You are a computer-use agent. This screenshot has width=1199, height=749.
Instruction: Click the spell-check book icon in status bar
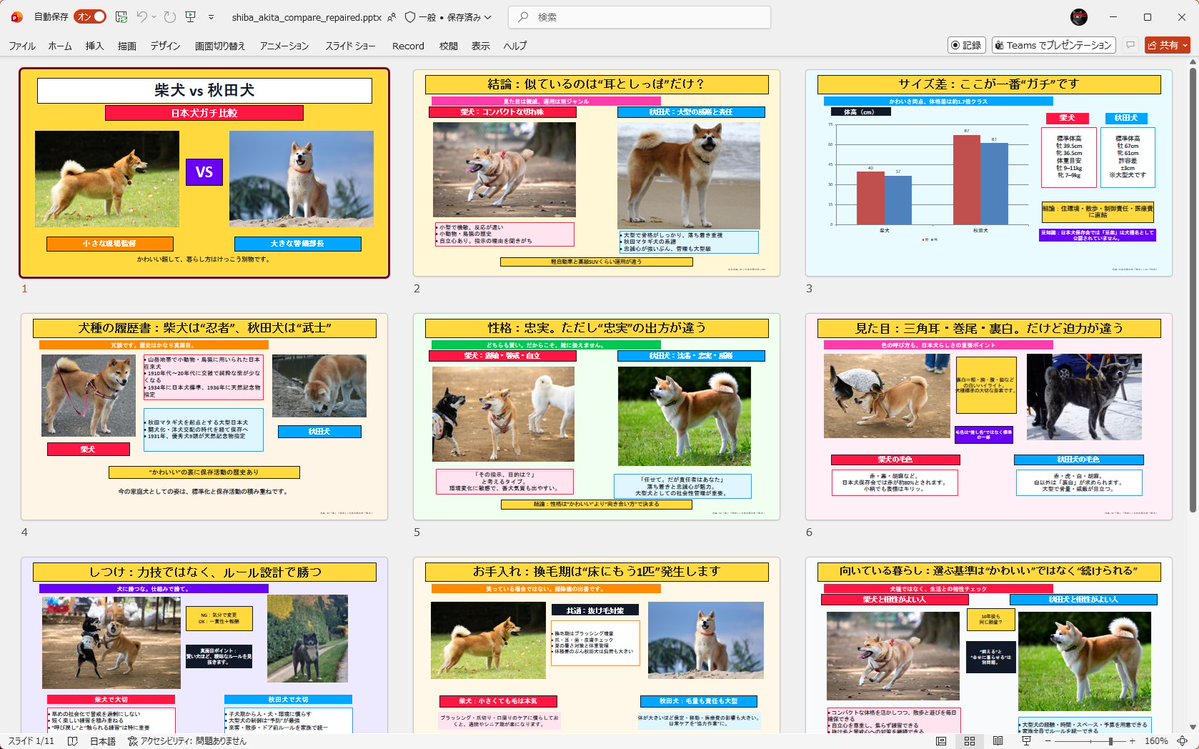(x=73, y=741)
